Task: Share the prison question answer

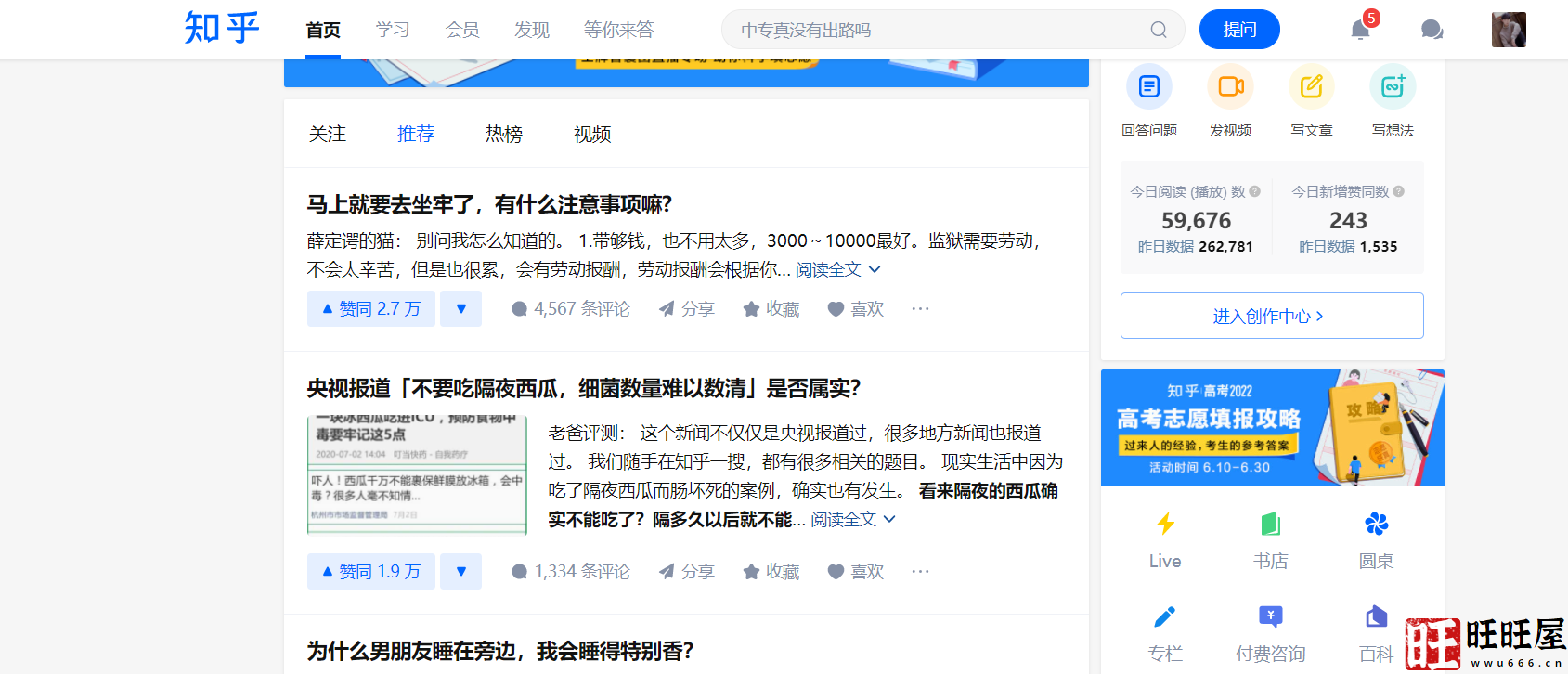Action: coord(687,309)
